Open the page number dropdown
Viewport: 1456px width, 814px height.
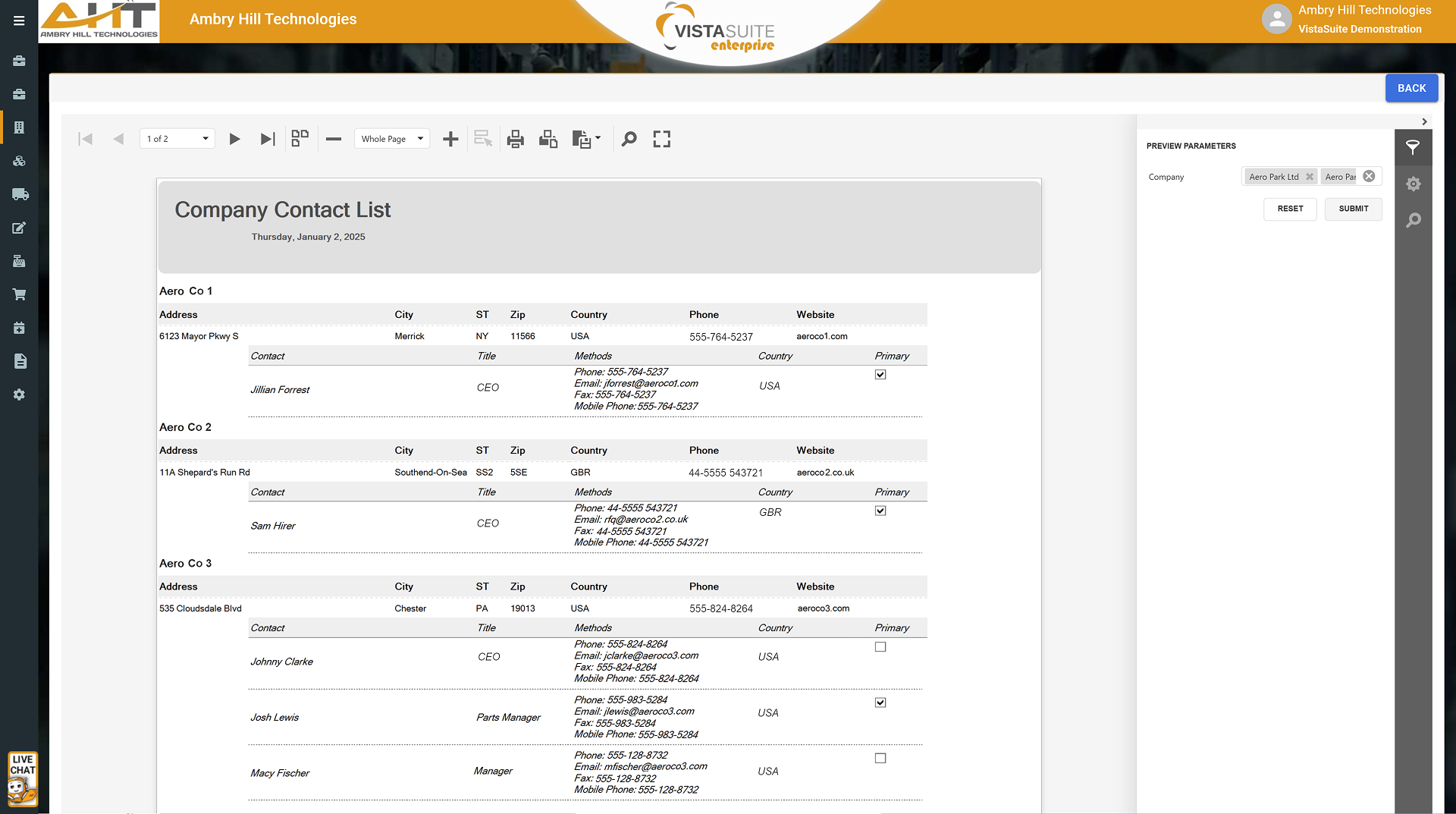(x=177, y=139)
